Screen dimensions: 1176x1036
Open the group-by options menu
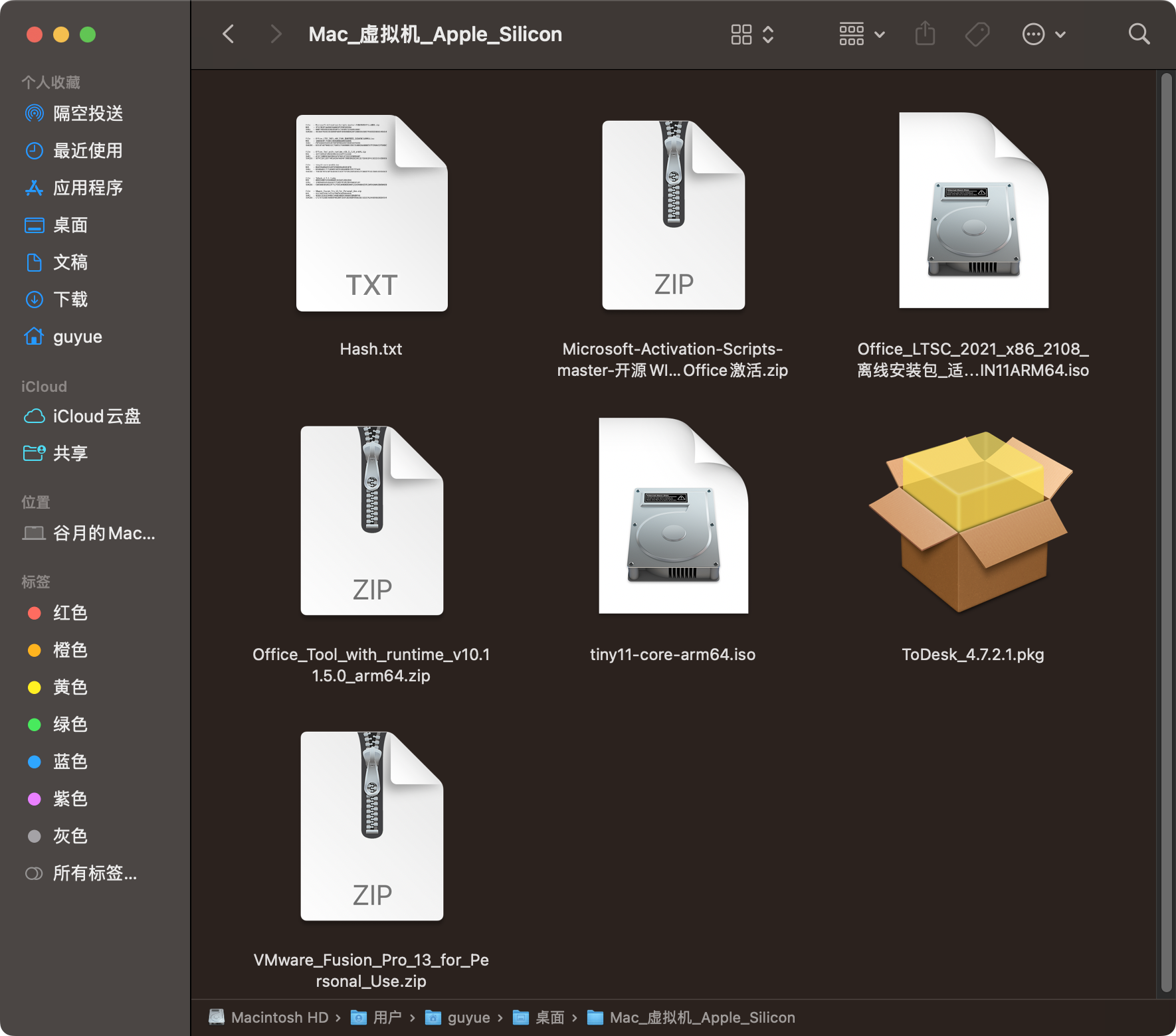click(862, 34)
